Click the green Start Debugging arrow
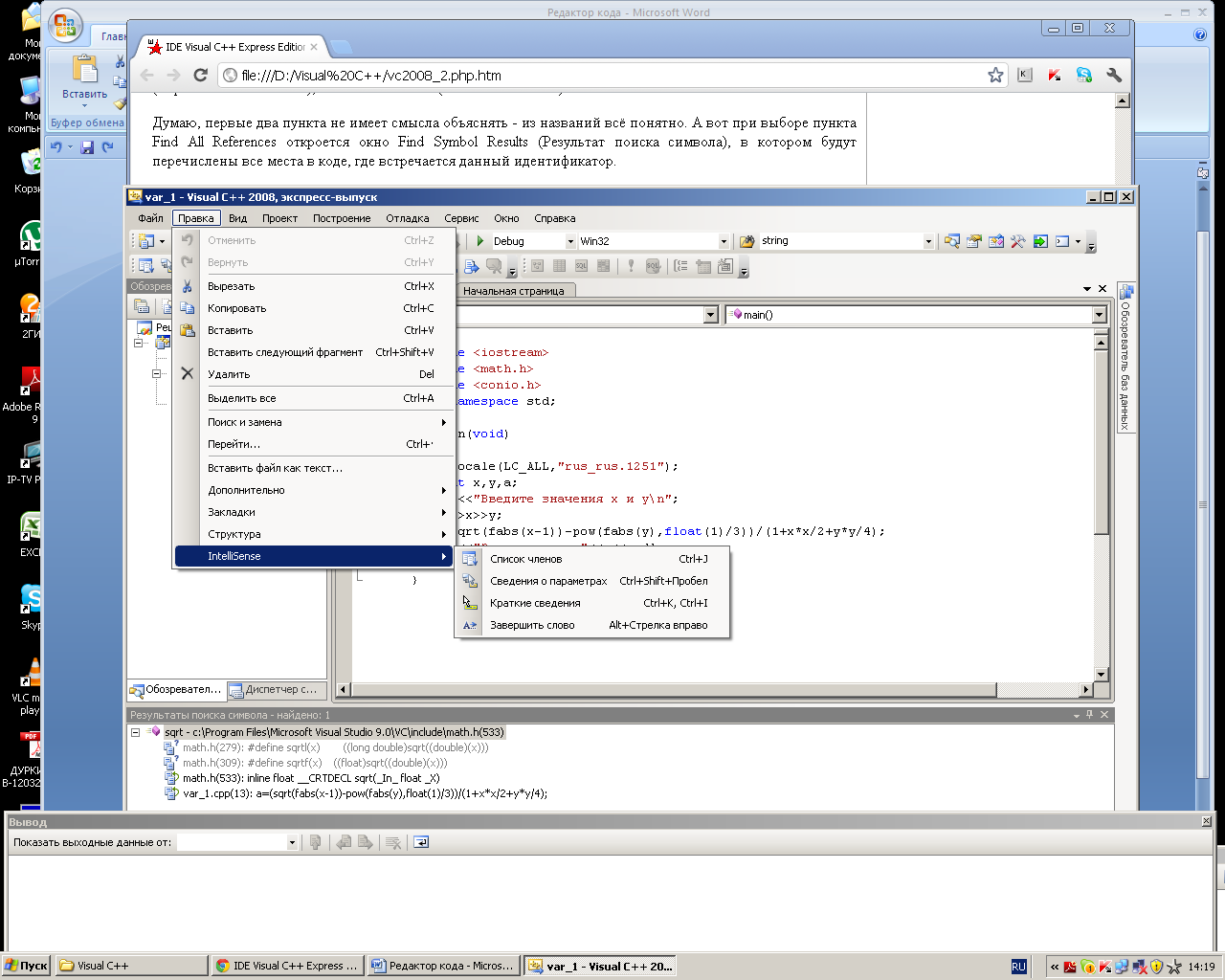1225x980 pixels. pos(480,241)
